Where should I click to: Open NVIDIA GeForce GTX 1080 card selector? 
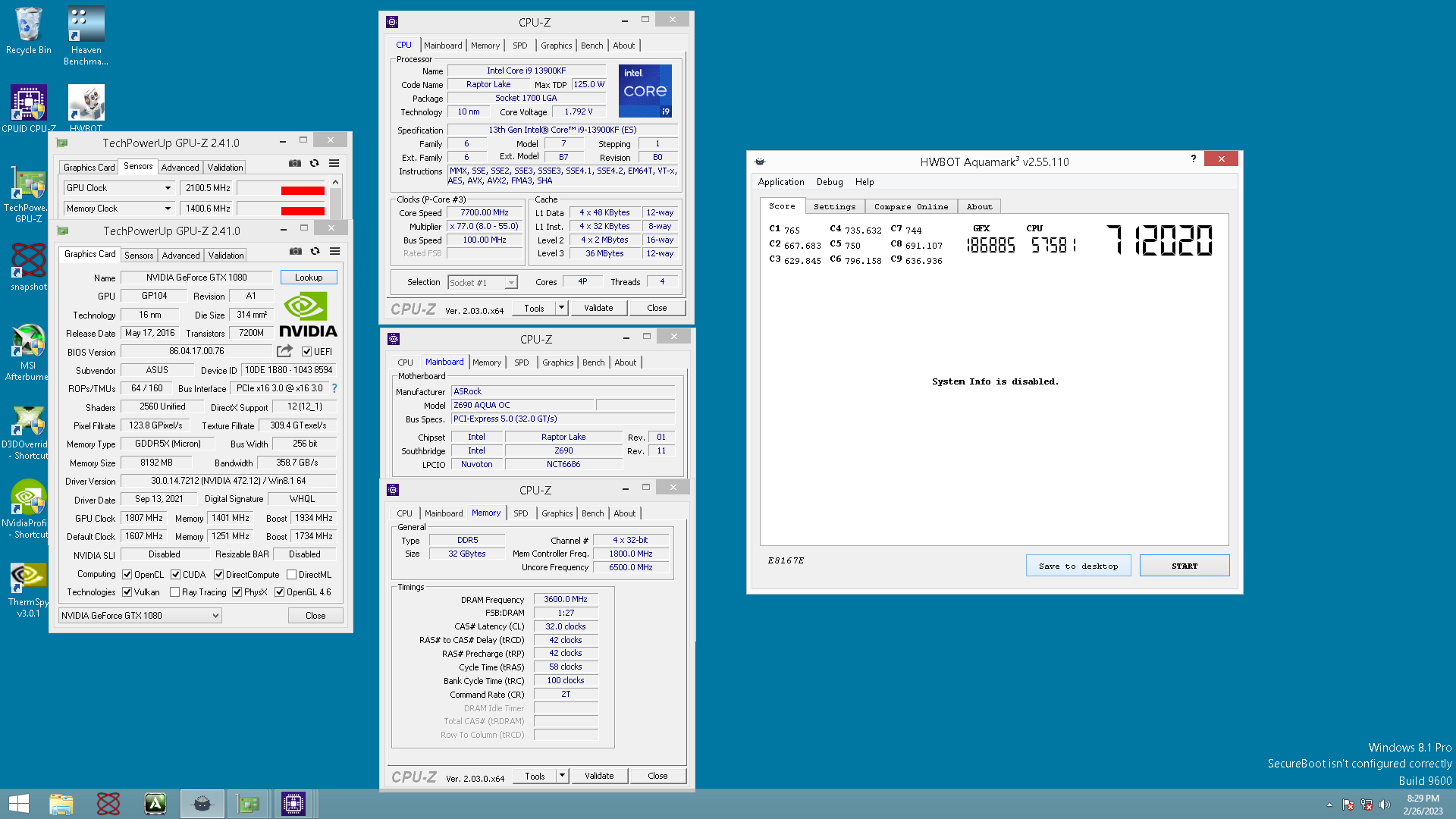pyautogui.click(x=140, y=616)
